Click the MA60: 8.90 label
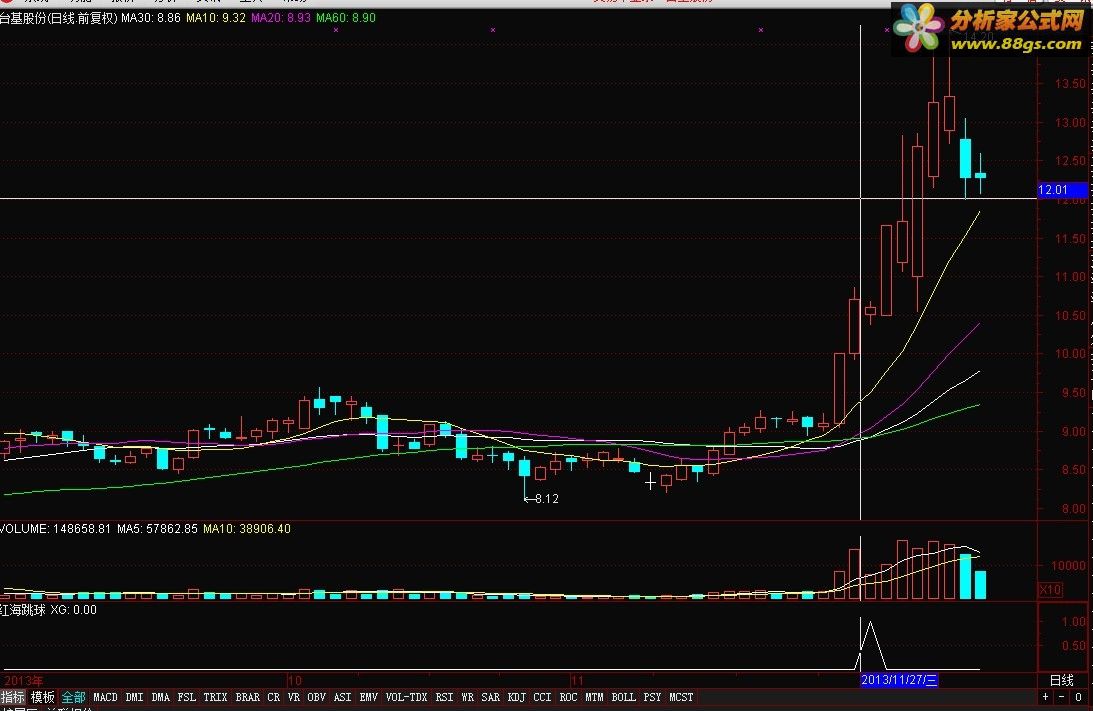Screen dimensions: 1093x711 (x=345, y=18)
